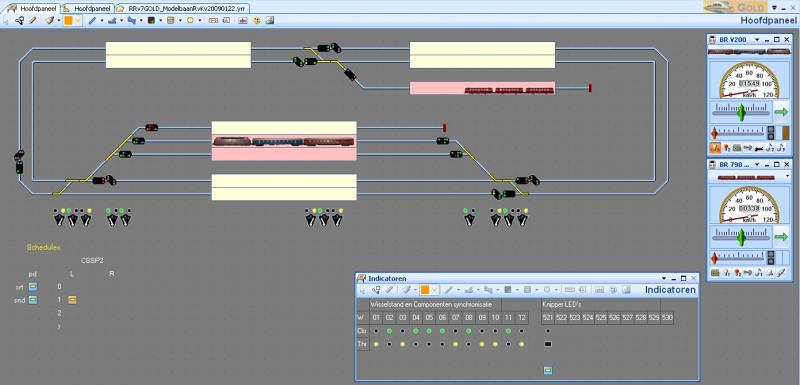This screenshot has height=385, width=800.
Task: Toggle the highlighted headlight function of BR V200
Action: click(x=715, y=148)
